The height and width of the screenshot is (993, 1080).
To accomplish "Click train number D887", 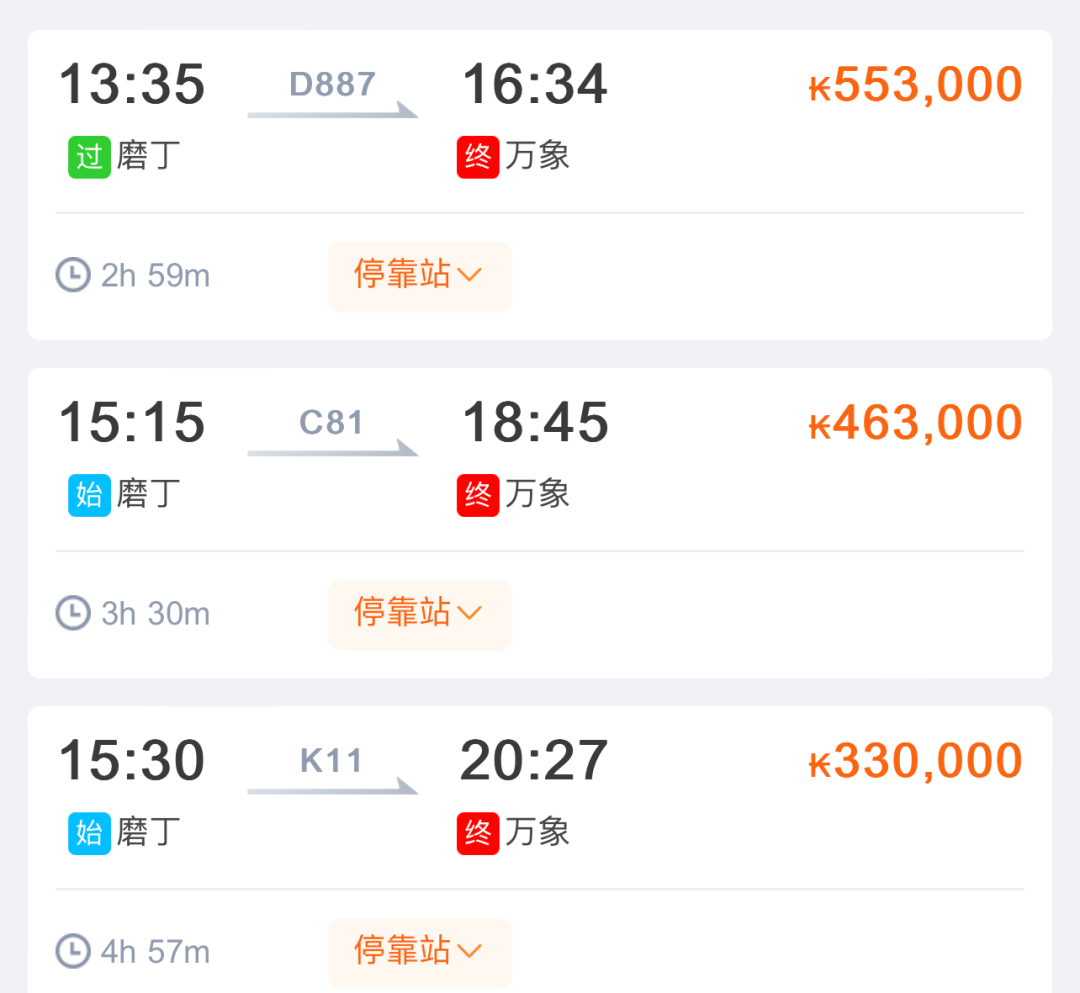I will coord(331,86).
